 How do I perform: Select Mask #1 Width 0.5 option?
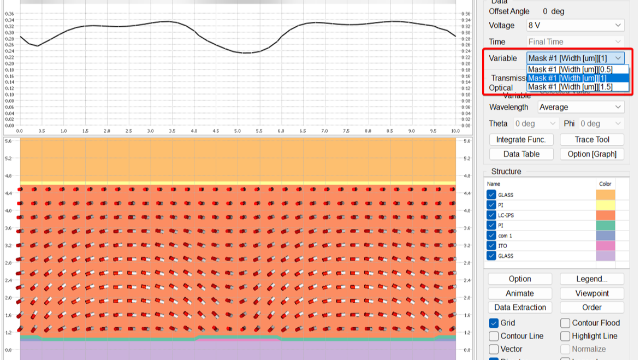pos(578,69)
